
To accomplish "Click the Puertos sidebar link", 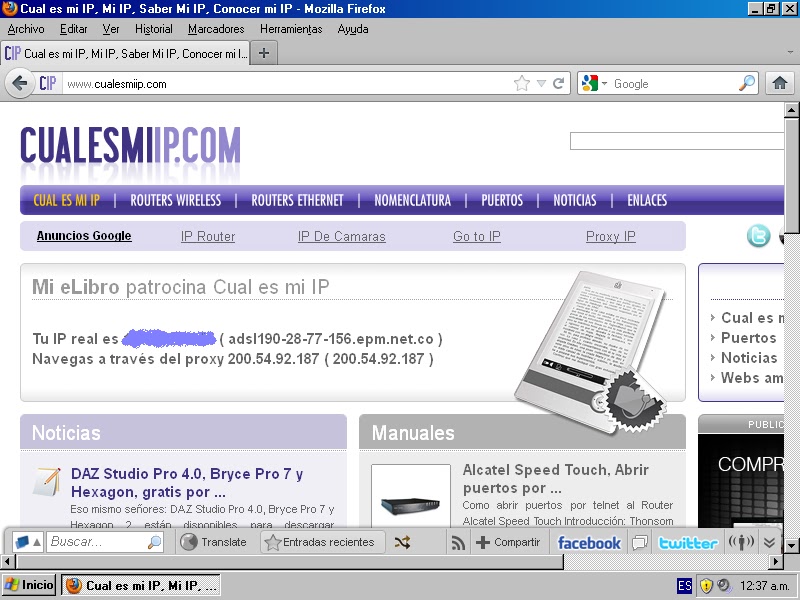I will 748,338.
